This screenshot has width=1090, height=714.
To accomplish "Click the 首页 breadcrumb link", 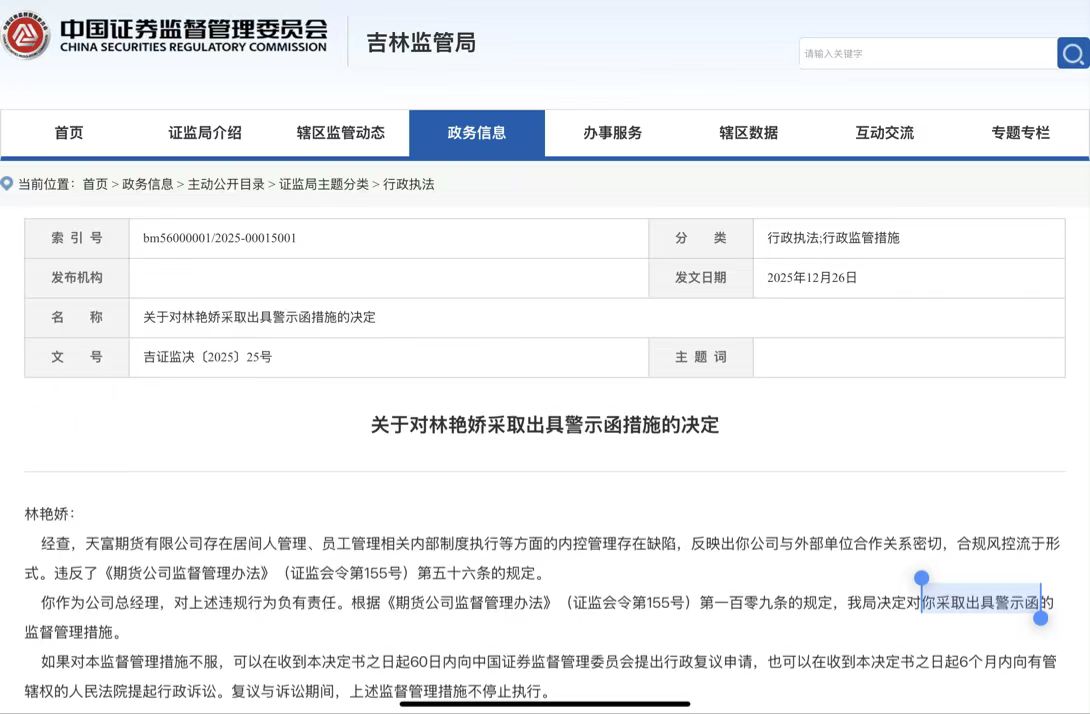I will click(95, 184).
